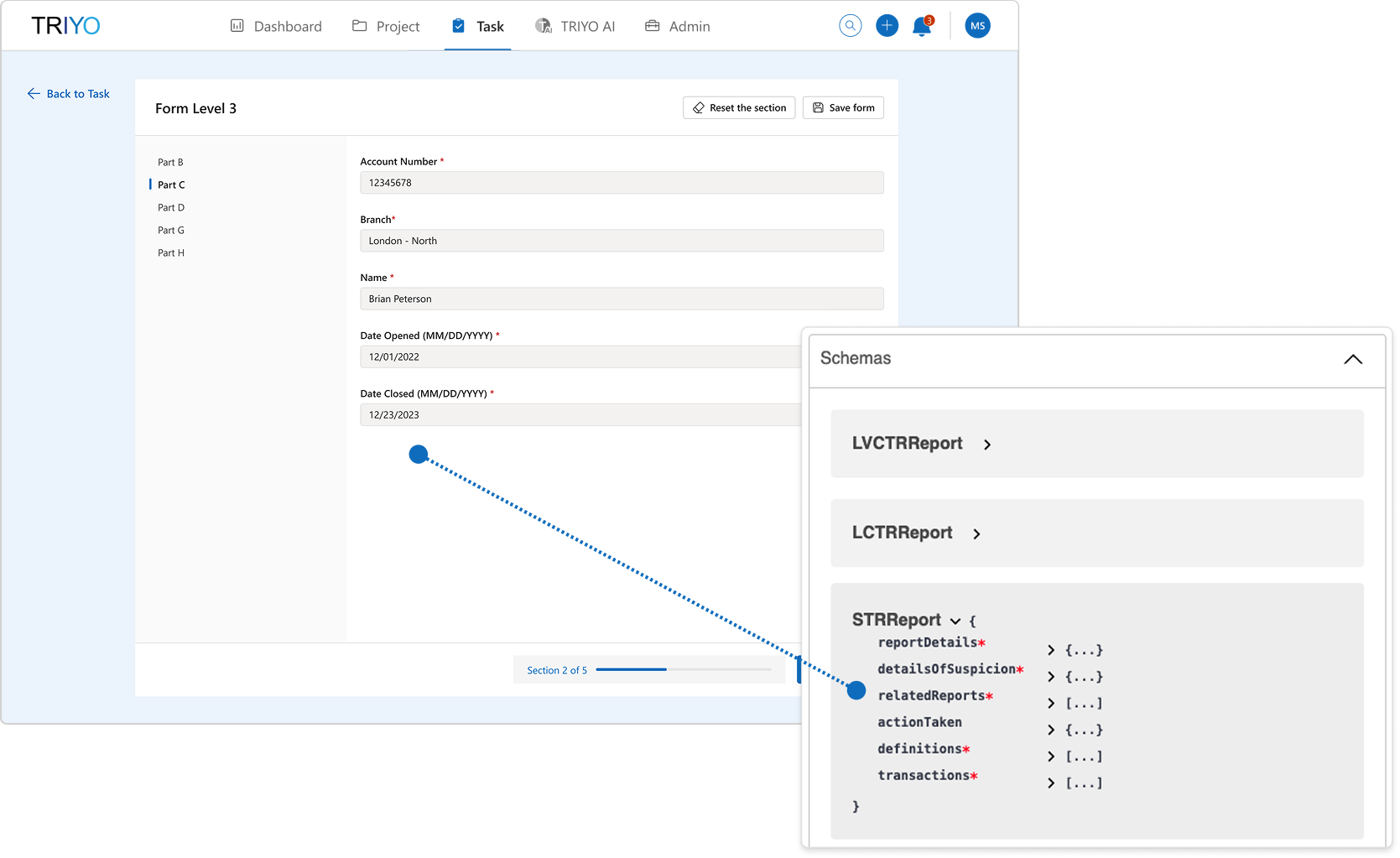This screenshot has height=858, width=1400.
Task: Click the Reset the section button
Action: tap(738, 108)
